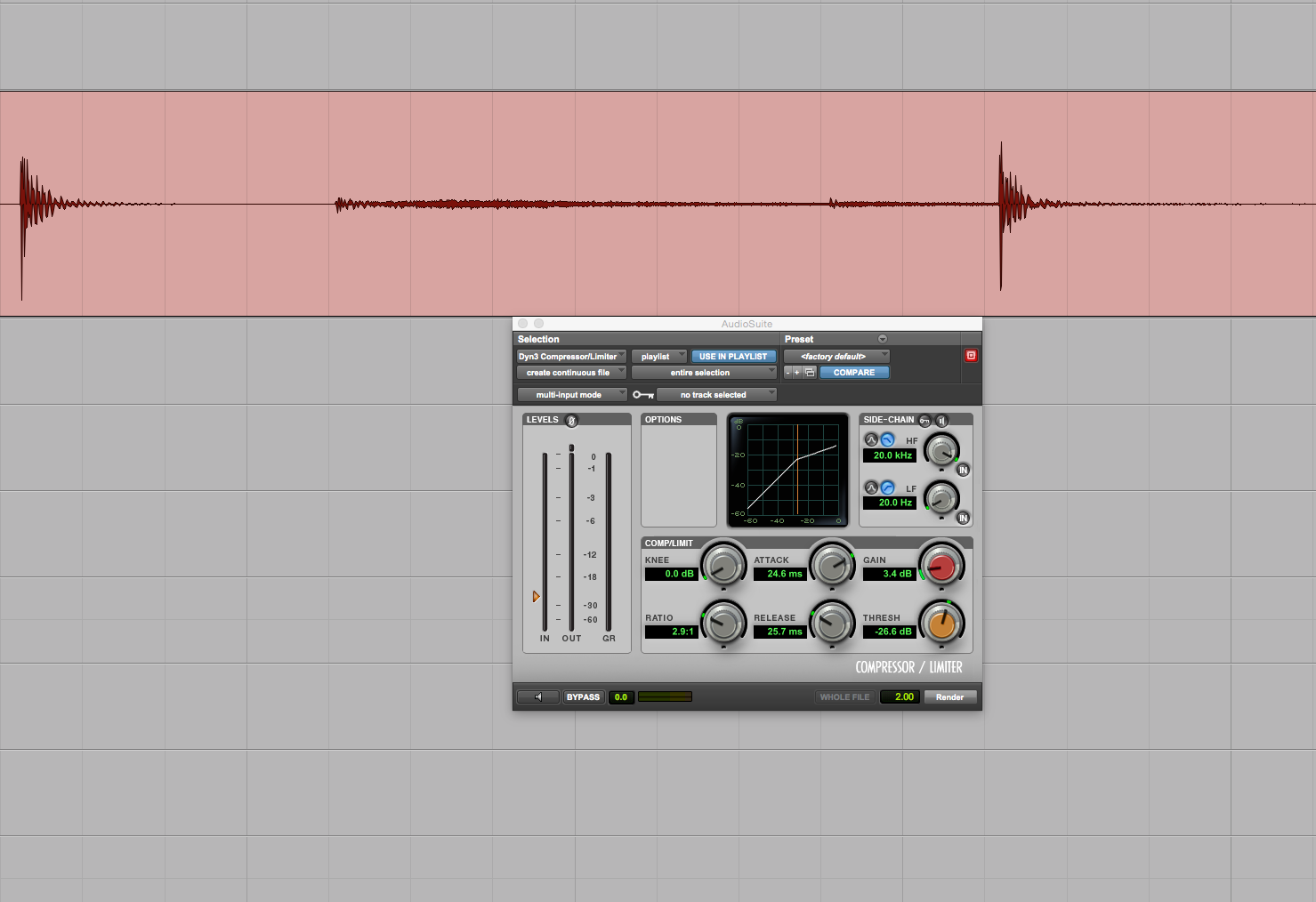Select the LF band-pass filter shape
The height and width of the screenshot is (902, 1316).
click(x=872, y=487)
